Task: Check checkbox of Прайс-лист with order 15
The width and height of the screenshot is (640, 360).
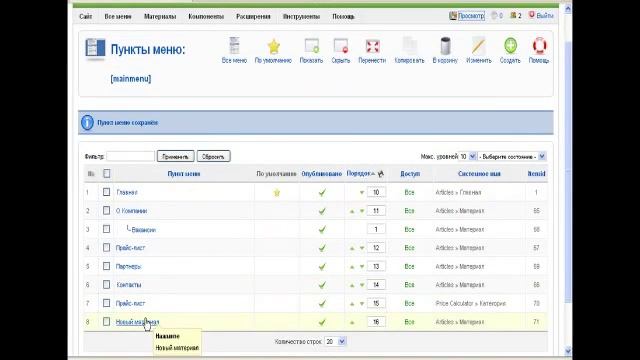Action: (107, 303)
